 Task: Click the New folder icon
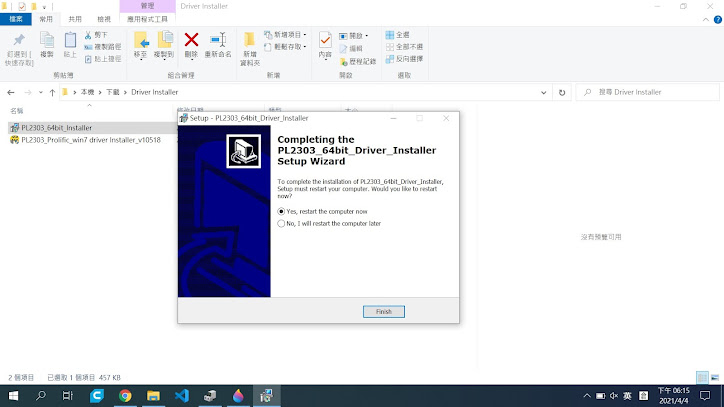[249, 40]
